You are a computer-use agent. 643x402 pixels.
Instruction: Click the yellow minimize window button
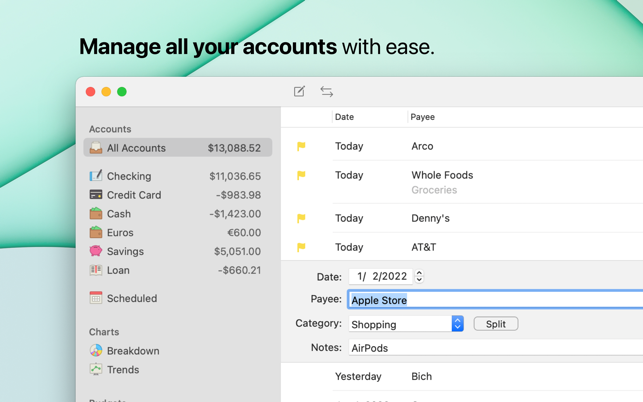click(106, 91)
